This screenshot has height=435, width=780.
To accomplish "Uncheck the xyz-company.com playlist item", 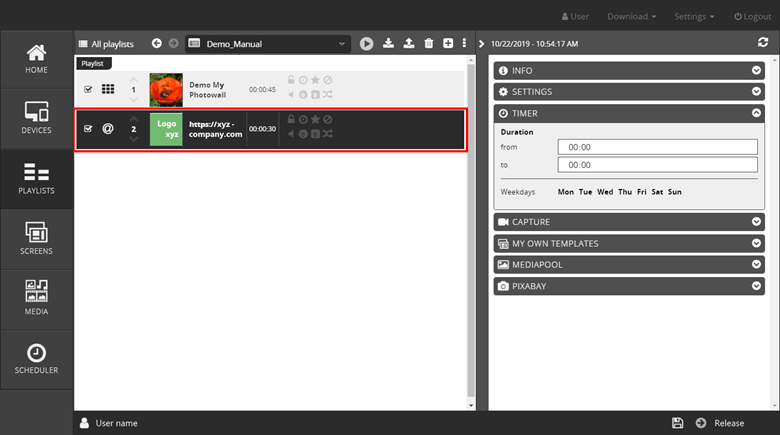I will pyautogui.click(x=88, y=129).
